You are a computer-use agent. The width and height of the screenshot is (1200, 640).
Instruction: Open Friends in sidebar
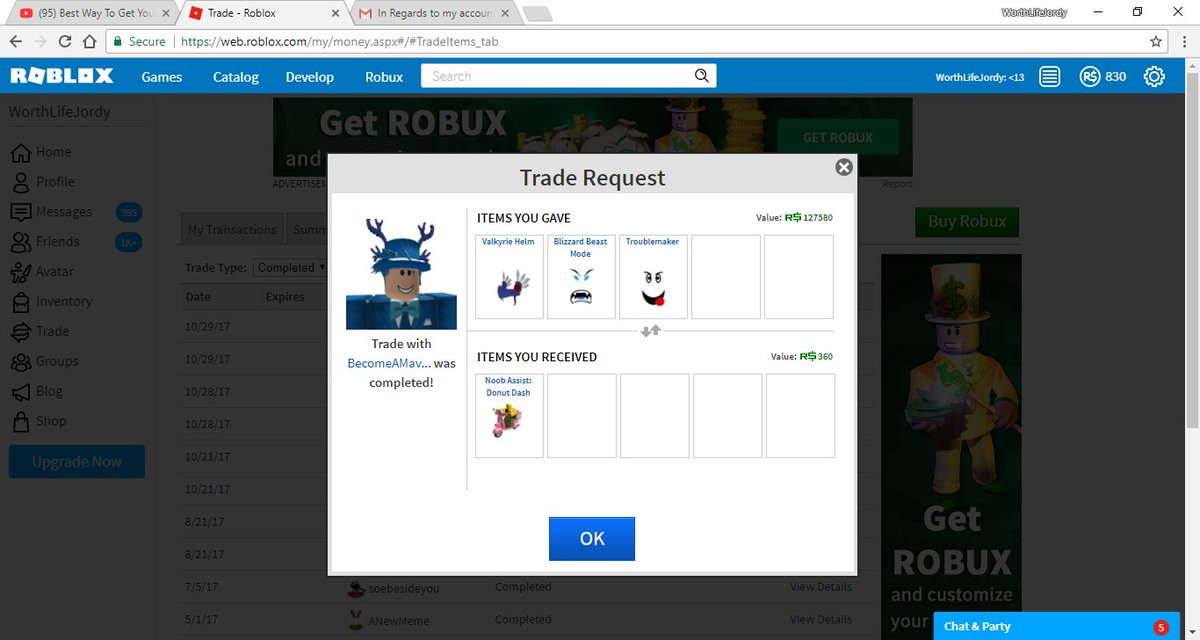tap(46, 242)
